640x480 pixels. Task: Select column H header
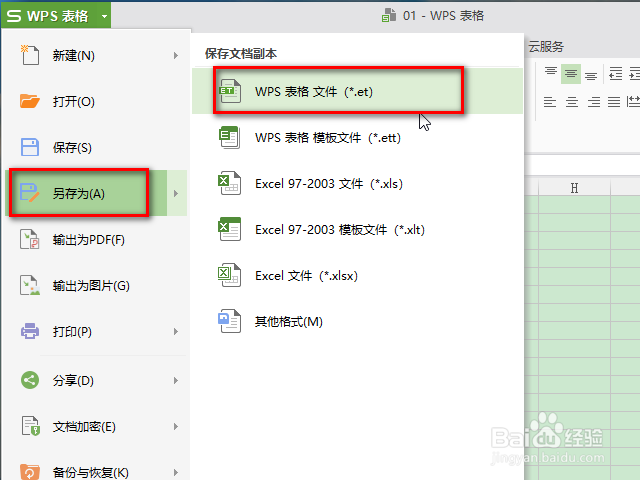[x=574, y=188]
